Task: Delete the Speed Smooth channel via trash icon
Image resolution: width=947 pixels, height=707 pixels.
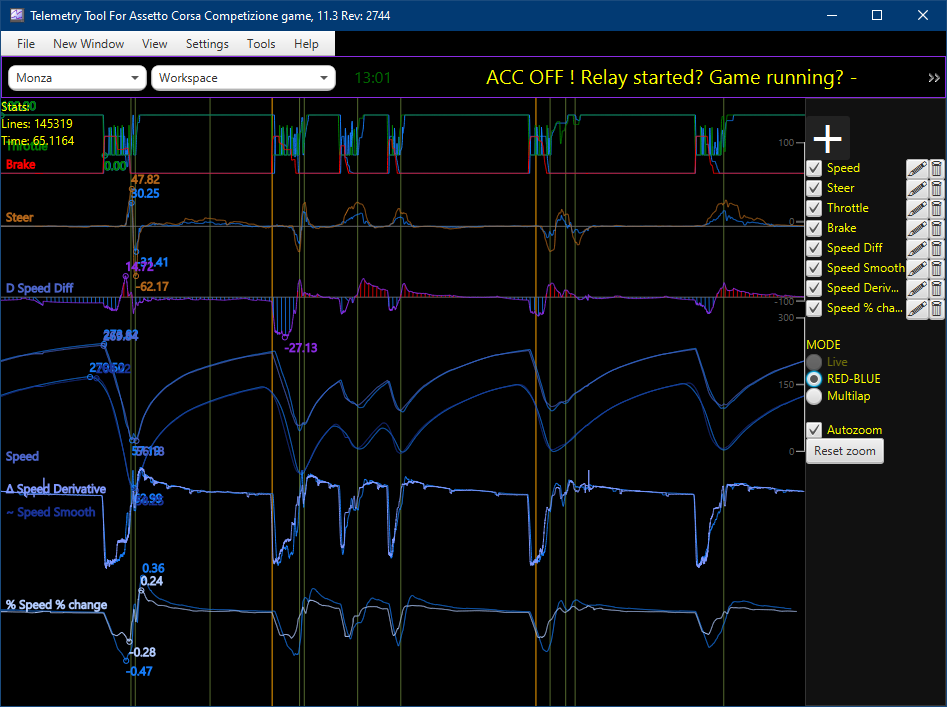Action: (x=936, y=268)
